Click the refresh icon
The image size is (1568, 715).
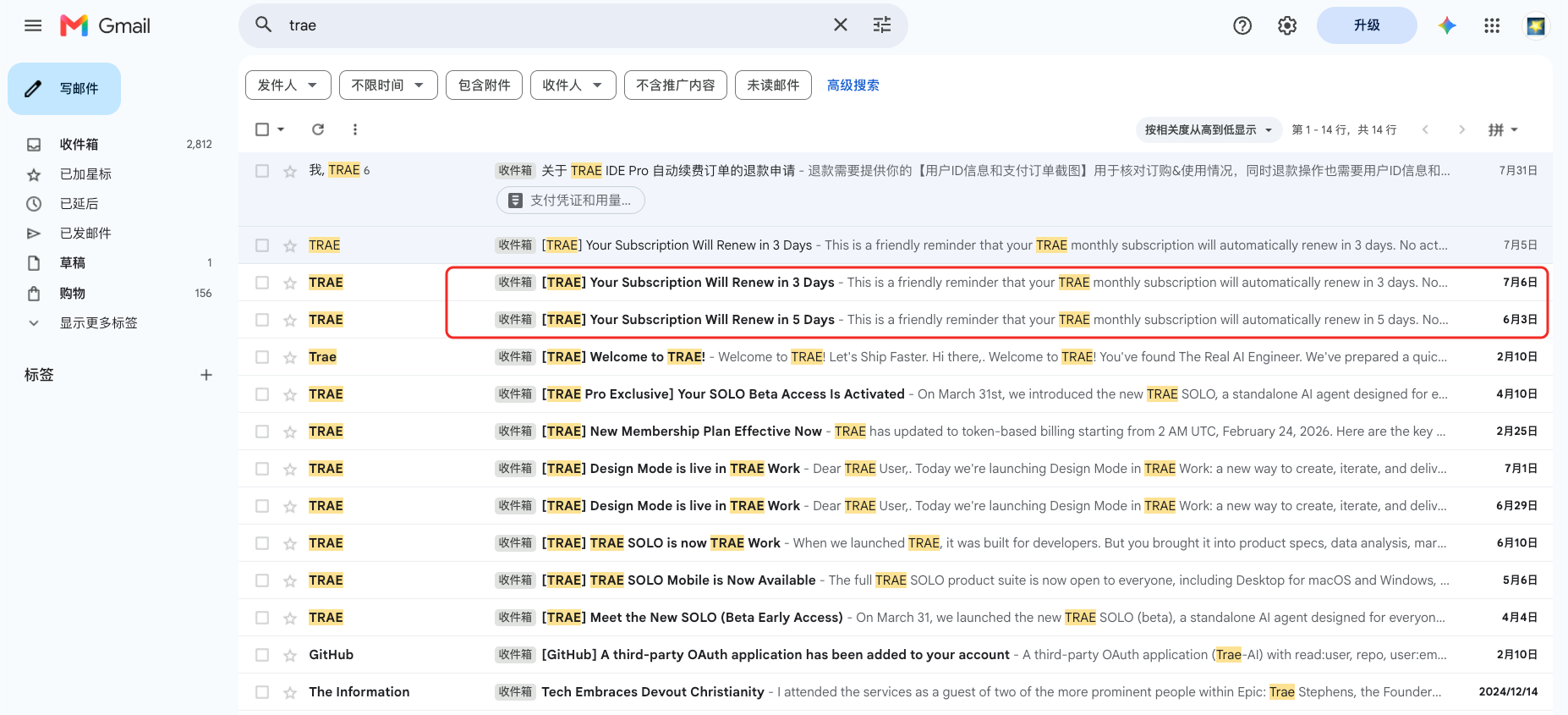click(x=318, y=129)
